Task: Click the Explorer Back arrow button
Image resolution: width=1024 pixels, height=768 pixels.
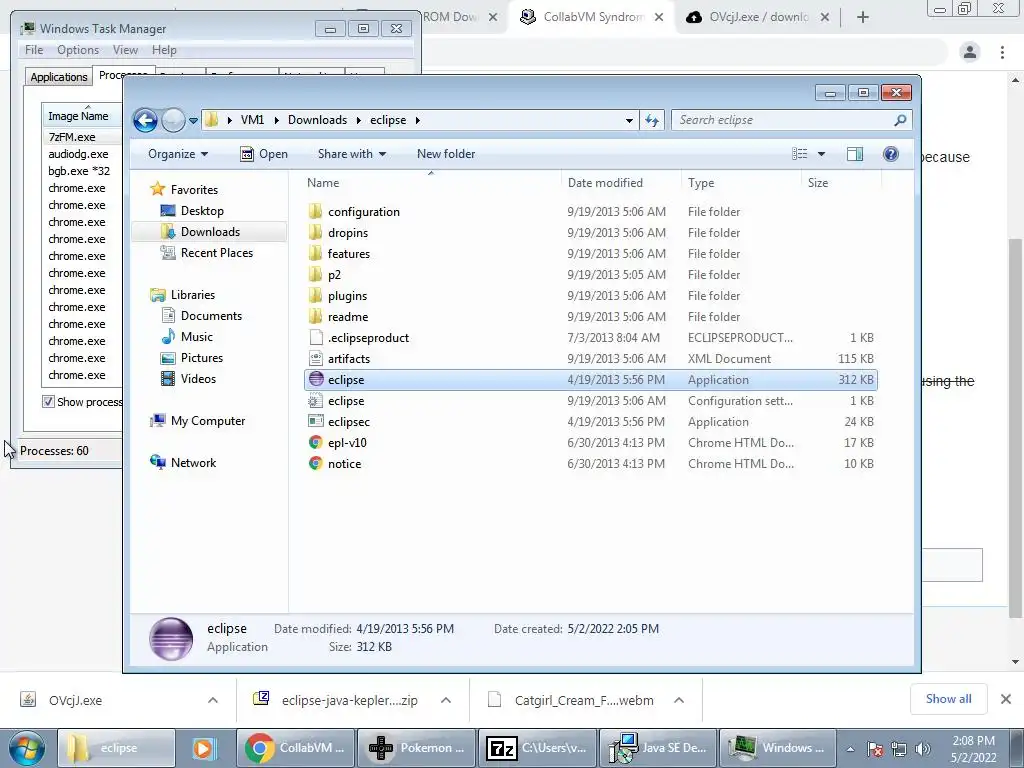Action: click(x=145, y=120)
